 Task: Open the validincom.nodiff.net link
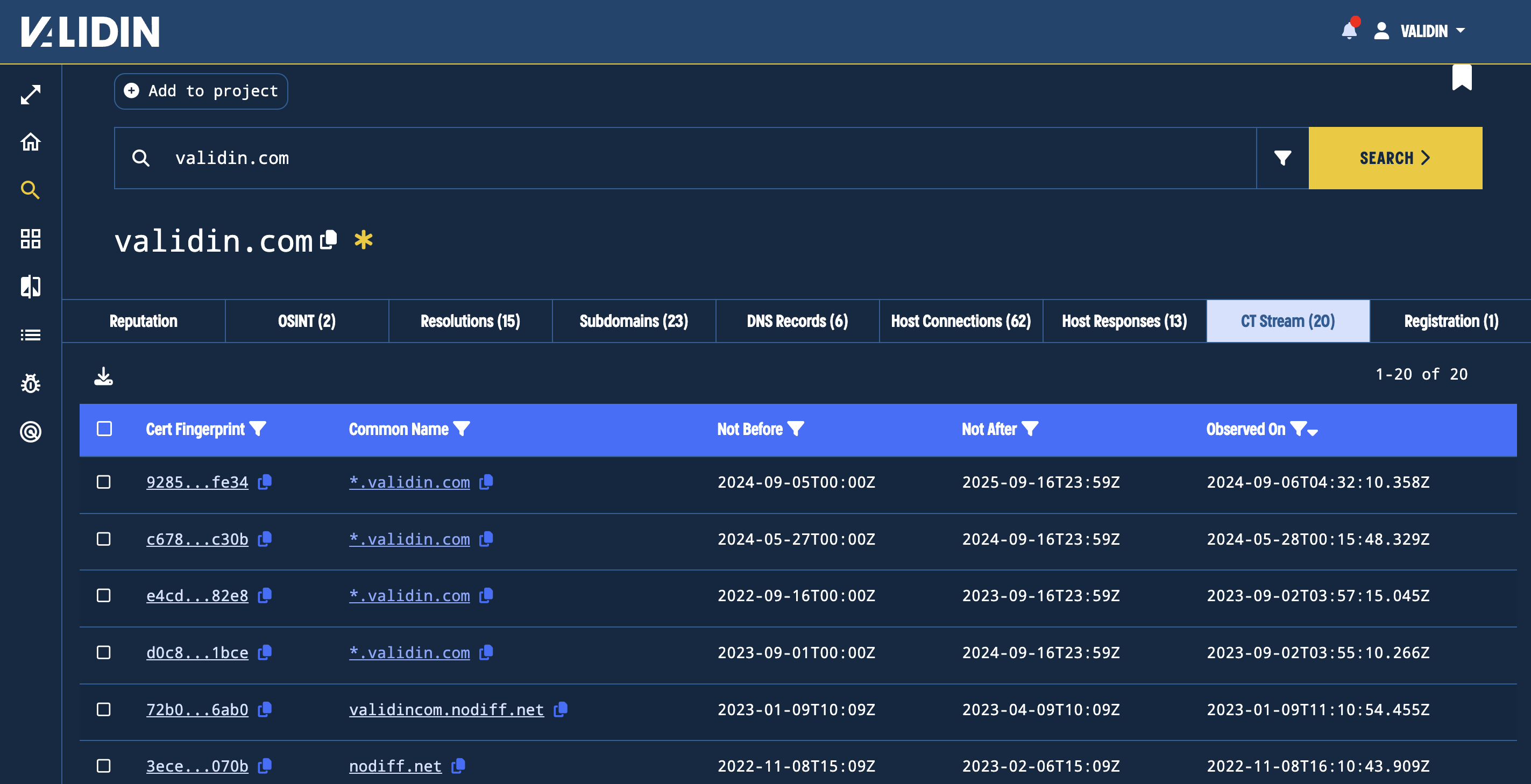tap(446, 710)
